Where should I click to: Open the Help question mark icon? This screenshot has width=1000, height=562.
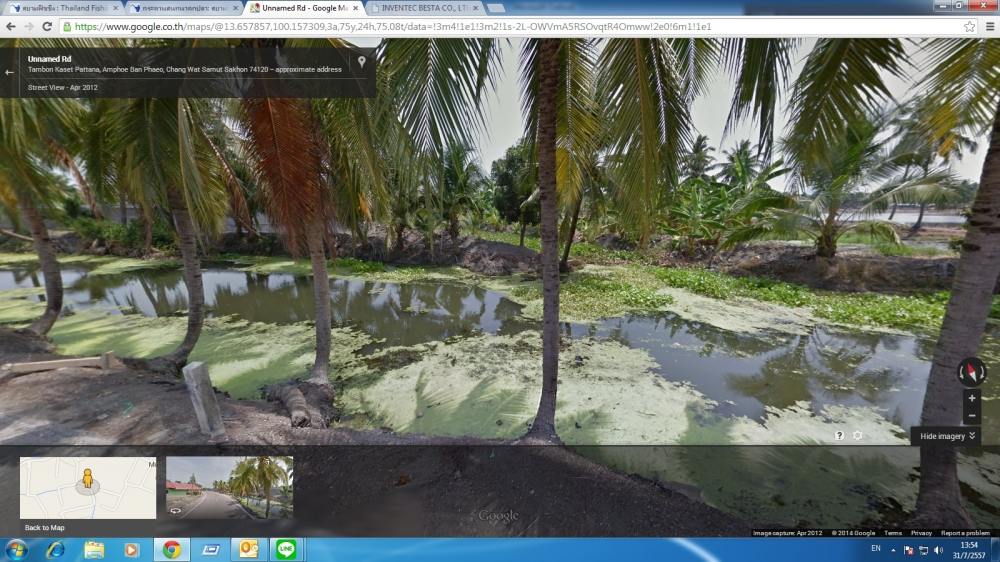tap(839, 435)
